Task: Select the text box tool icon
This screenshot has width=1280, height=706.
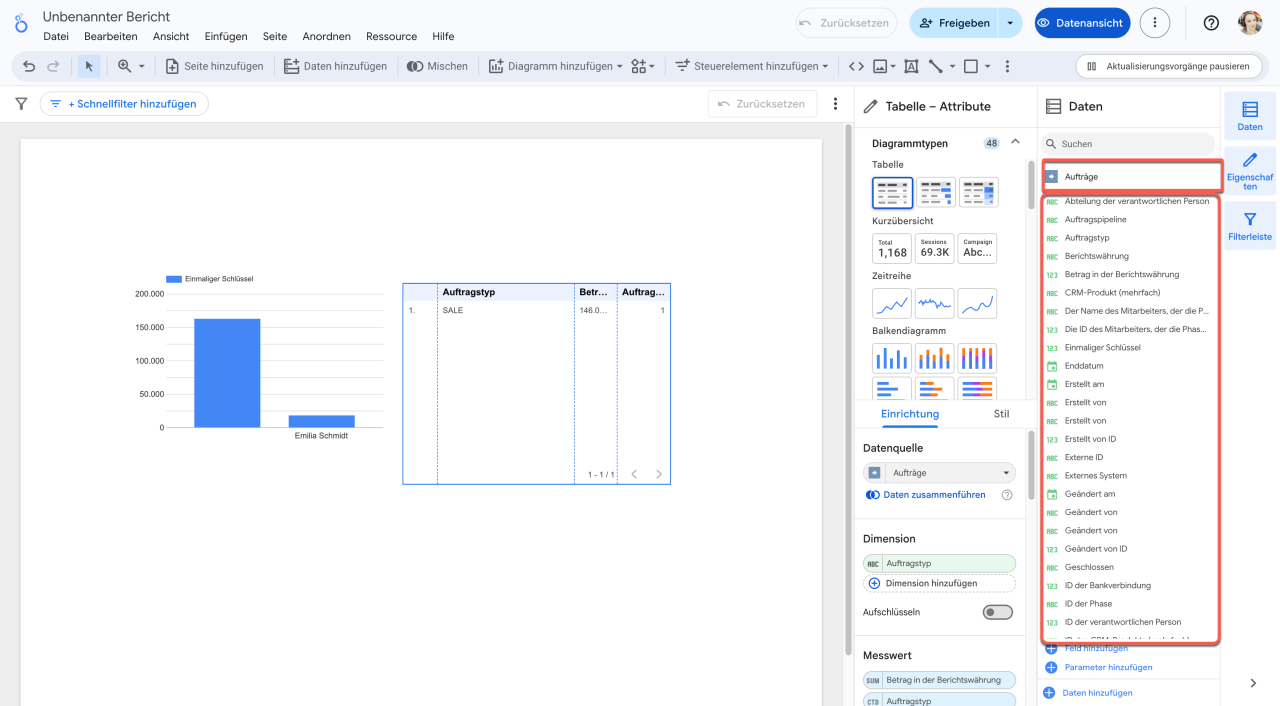Action: point(910,66)
